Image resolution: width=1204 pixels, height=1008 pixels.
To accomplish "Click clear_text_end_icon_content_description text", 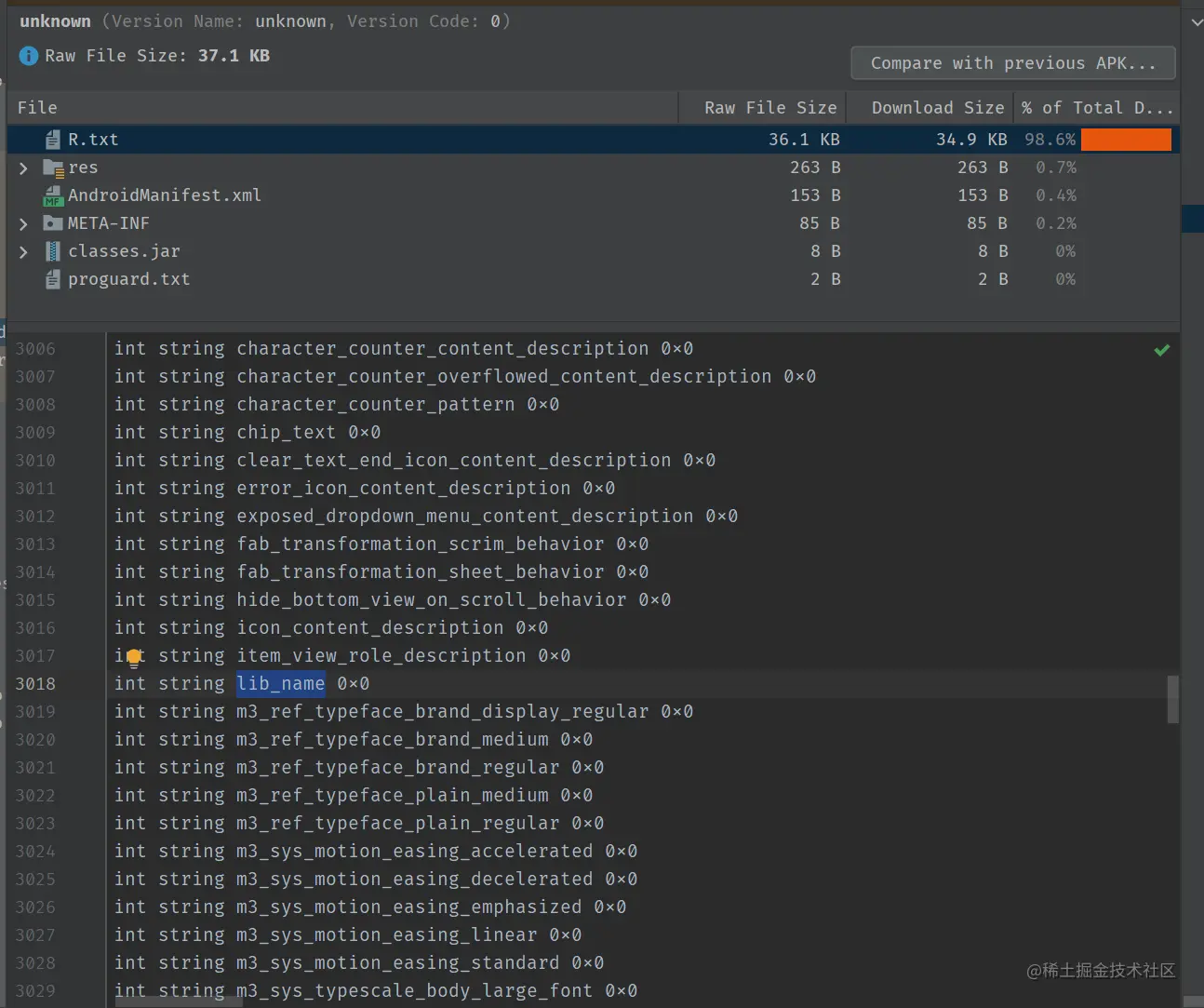I will pyautogui.click(x=454, y=461).
